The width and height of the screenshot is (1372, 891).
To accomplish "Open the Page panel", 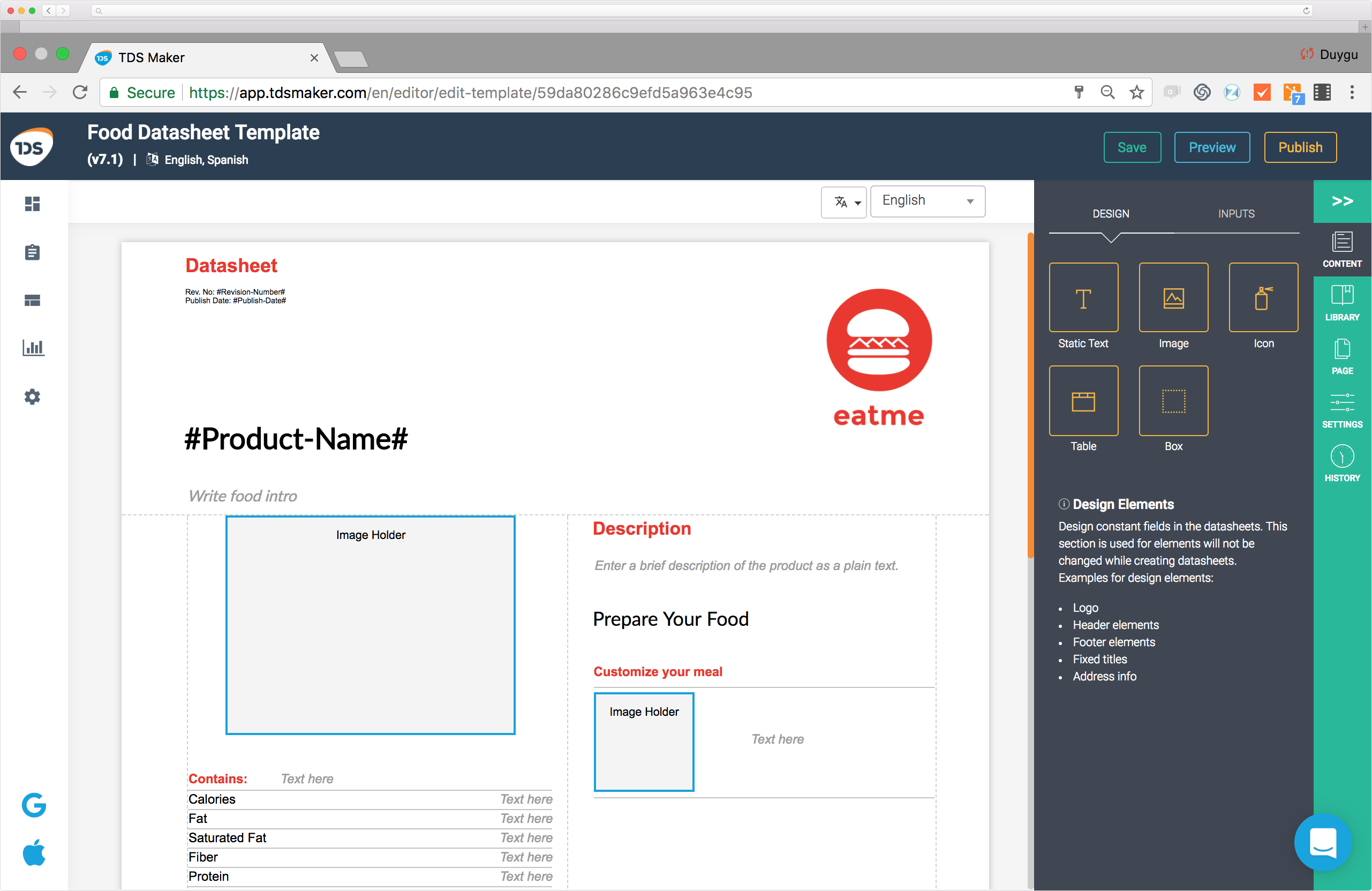I will (x=1341, y=356).
